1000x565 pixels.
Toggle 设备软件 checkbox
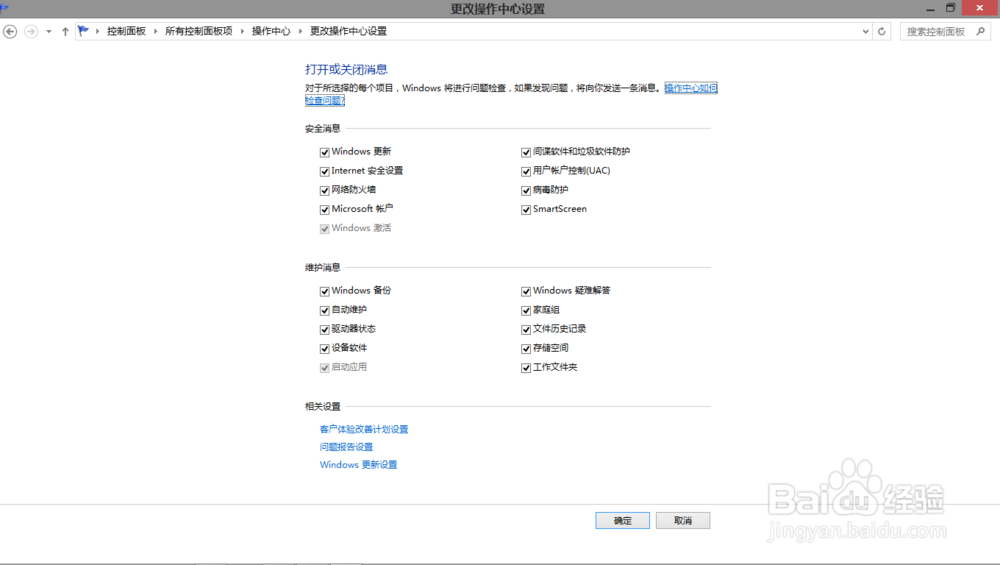tap(325, 349)
